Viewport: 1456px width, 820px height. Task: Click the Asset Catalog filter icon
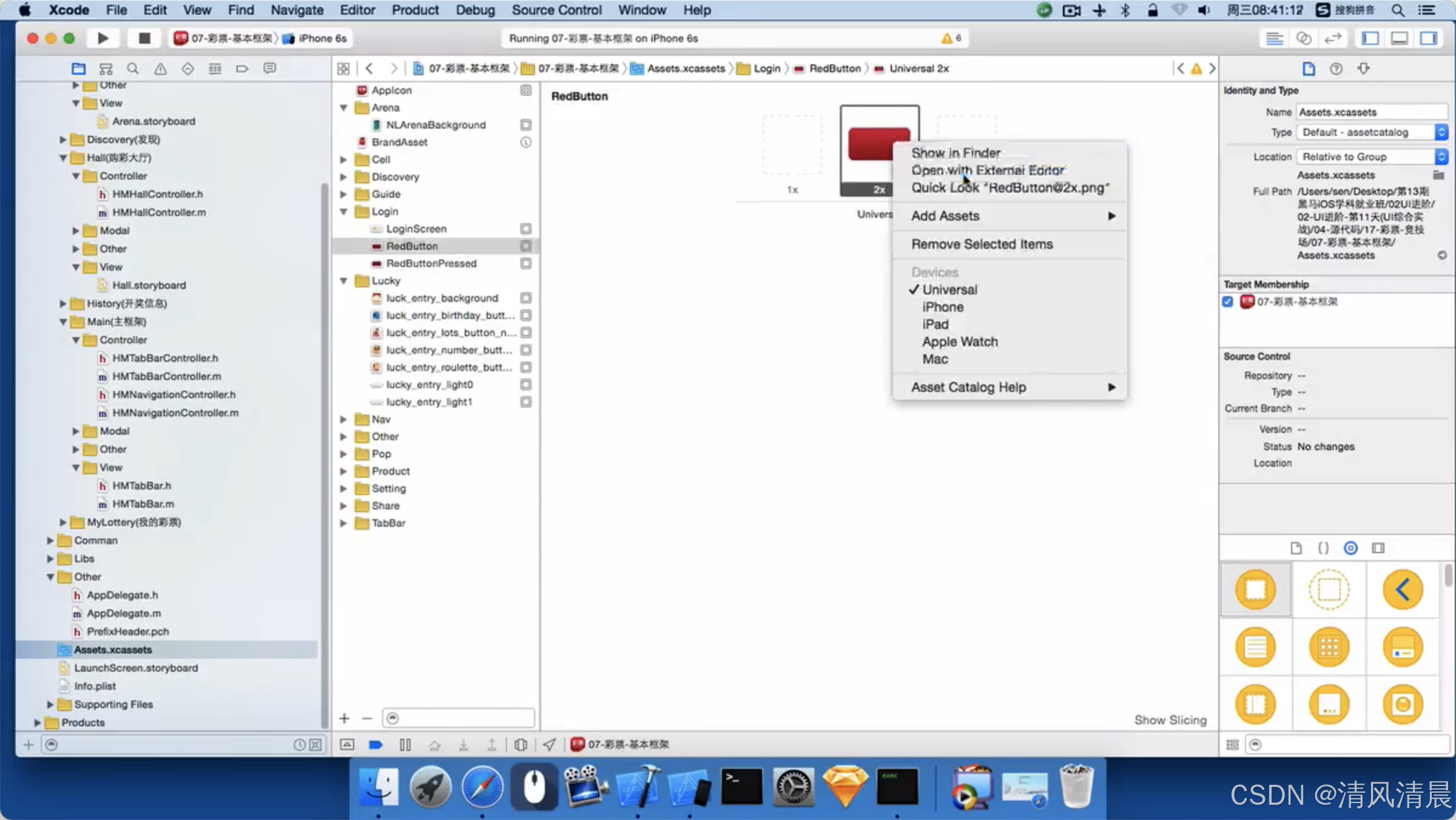[394, 718]
